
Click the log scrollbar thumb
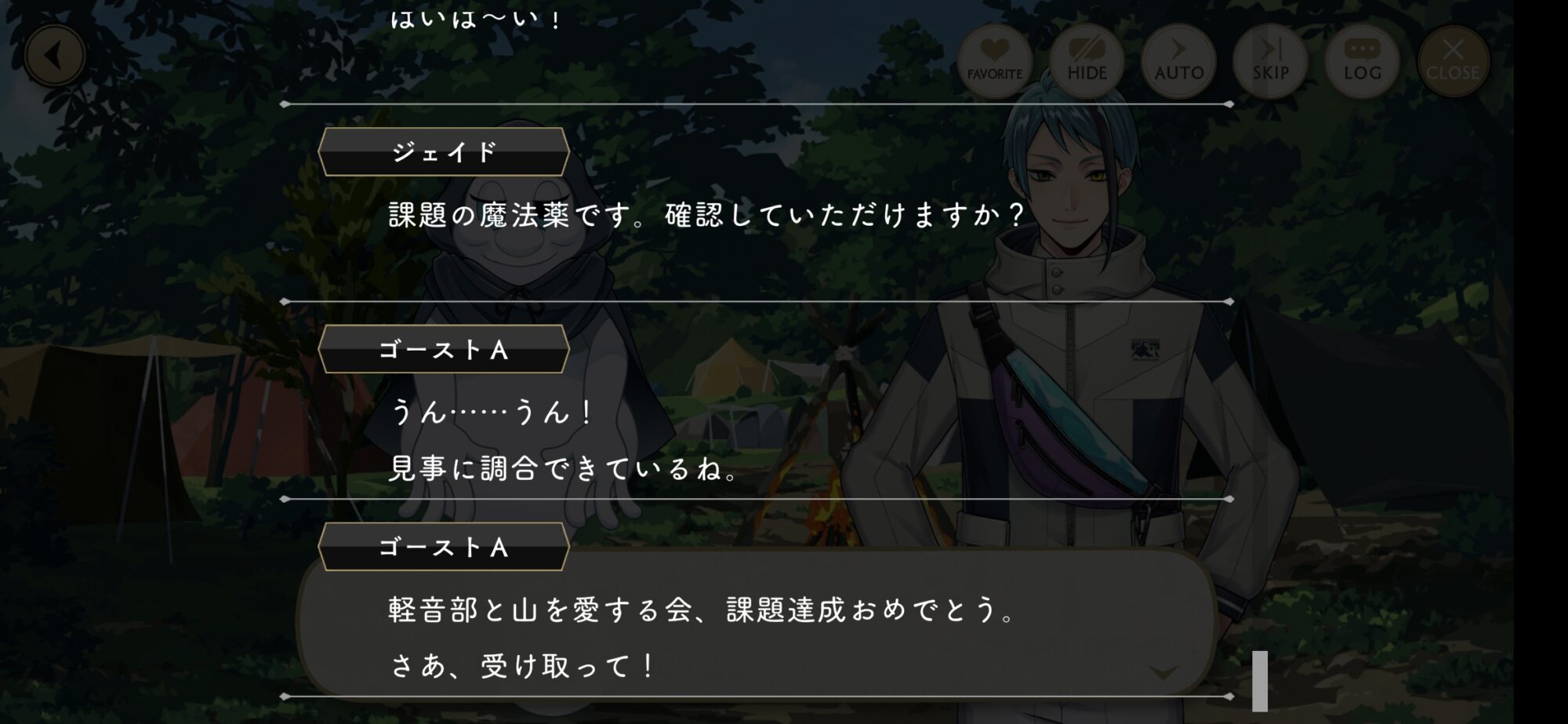tap(1260, 680)
